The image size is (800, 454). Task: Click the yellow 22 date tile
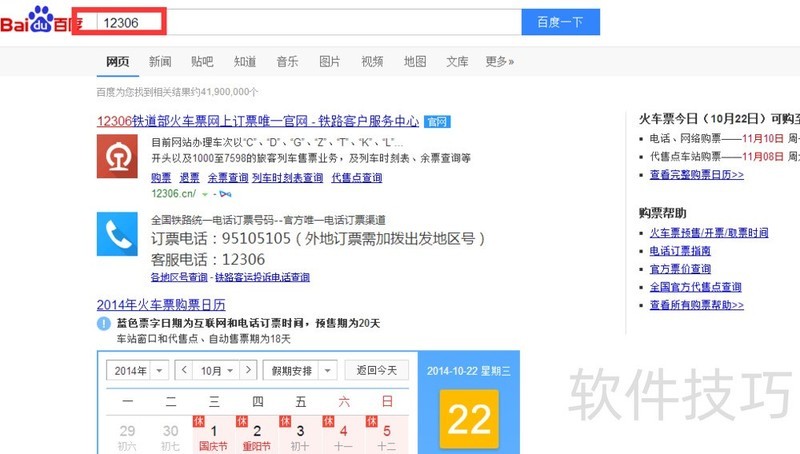pos(469,419)
